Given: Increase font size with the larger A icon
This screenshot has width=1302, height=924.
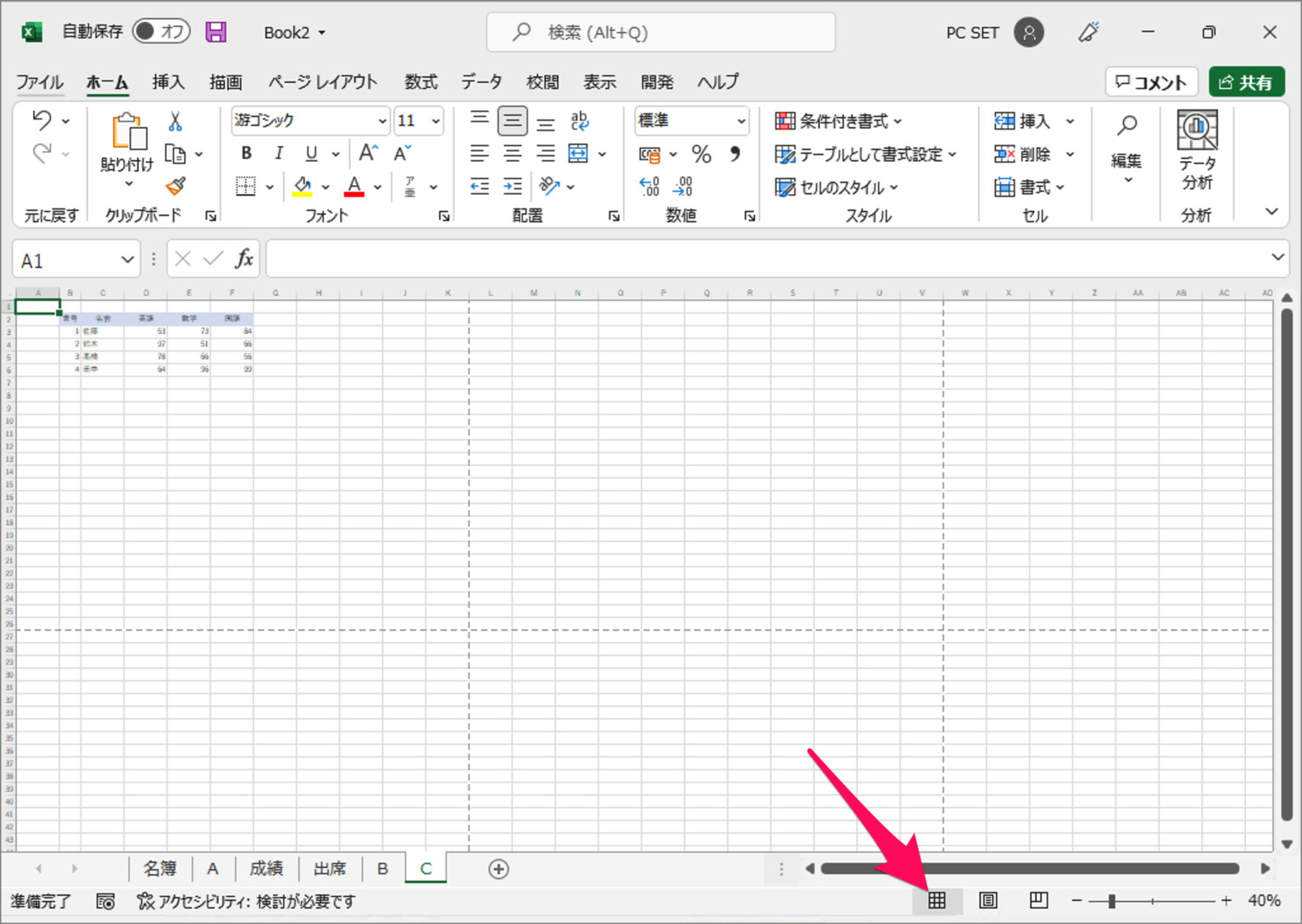Looking at the screenshot, I should [x=369, y=153].
